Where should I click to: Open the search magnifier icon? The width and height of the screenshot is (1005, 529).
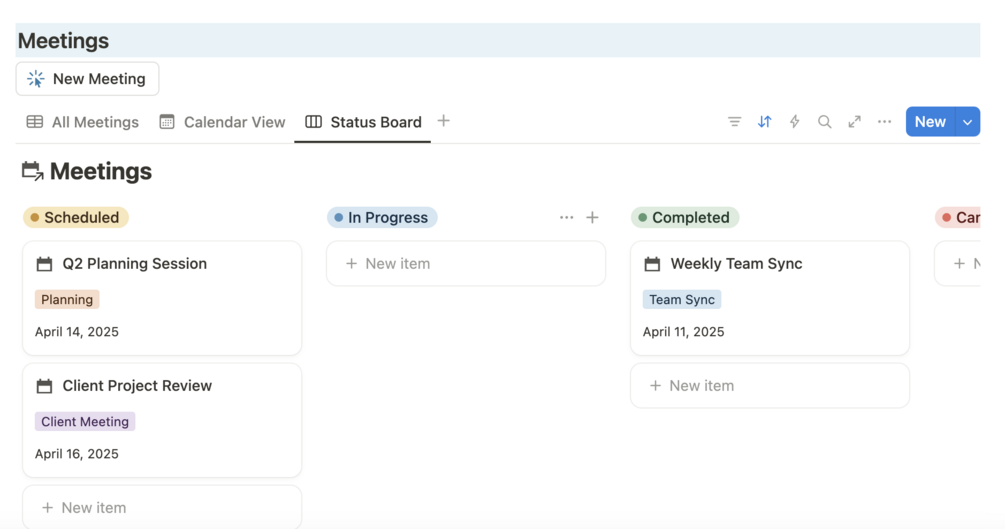coord(824,122)
